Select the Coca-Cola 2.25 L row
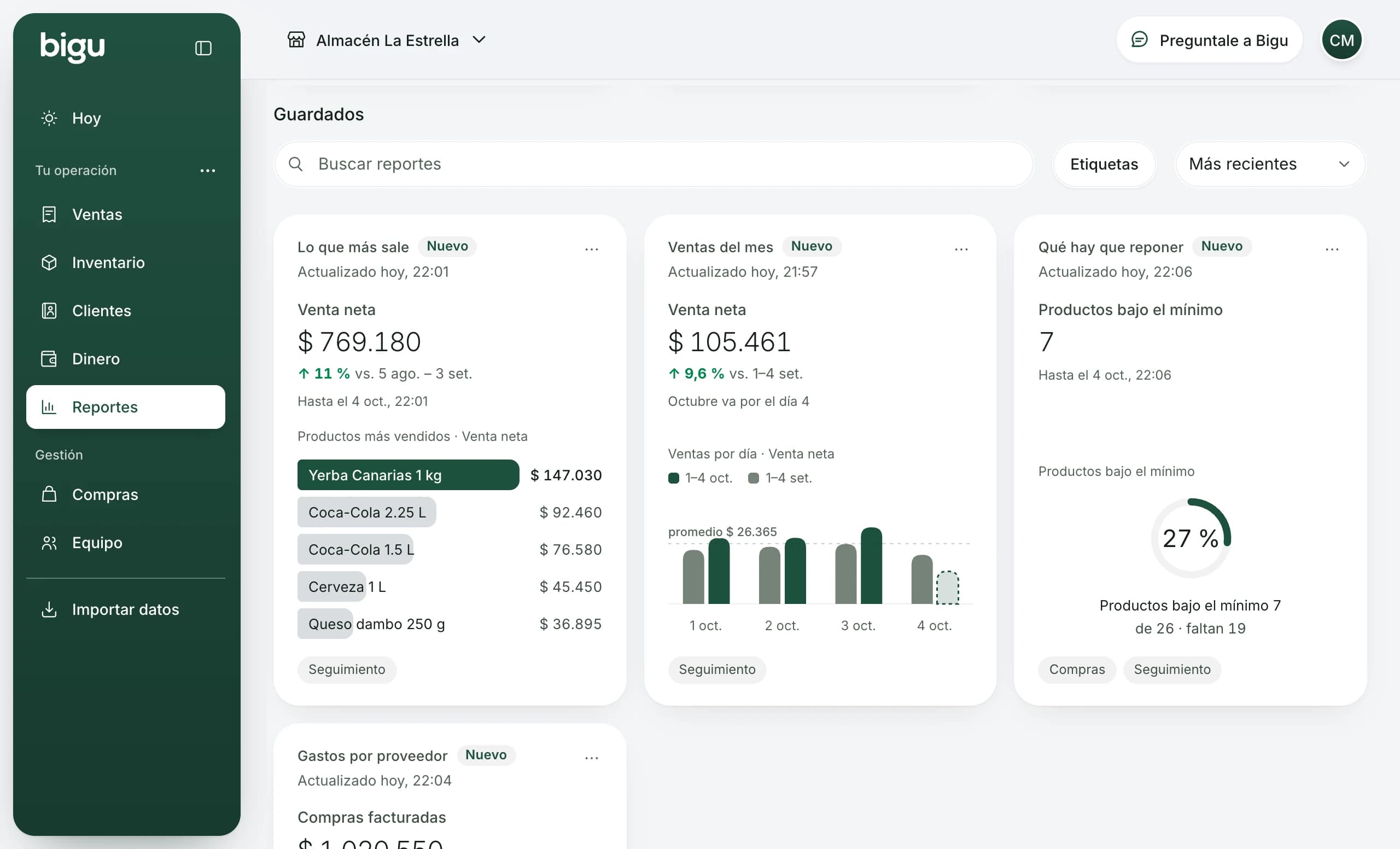 [450, 513]
